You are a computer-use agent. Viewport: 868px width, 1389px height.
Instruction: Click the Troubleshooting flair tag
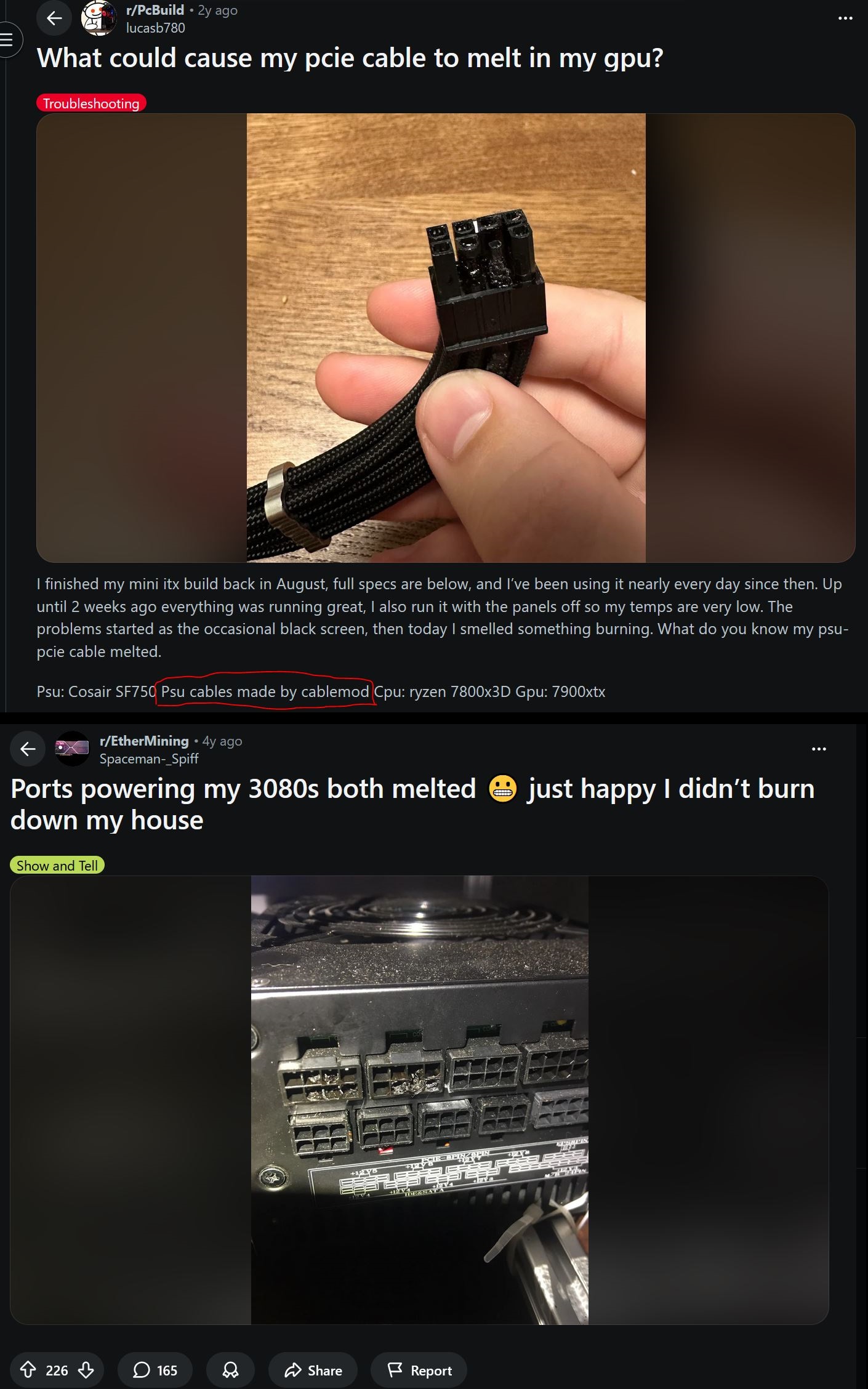(91, 103)
